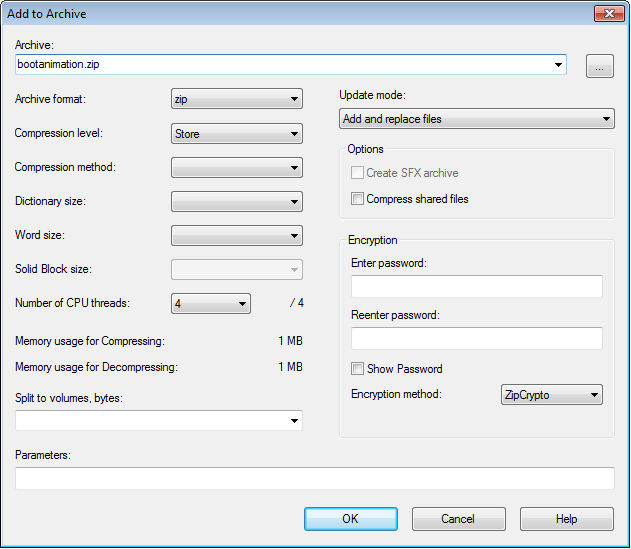Close the Add to Archive dialog
This screenshot has width=631, height=549.
(x=607, y=14)
